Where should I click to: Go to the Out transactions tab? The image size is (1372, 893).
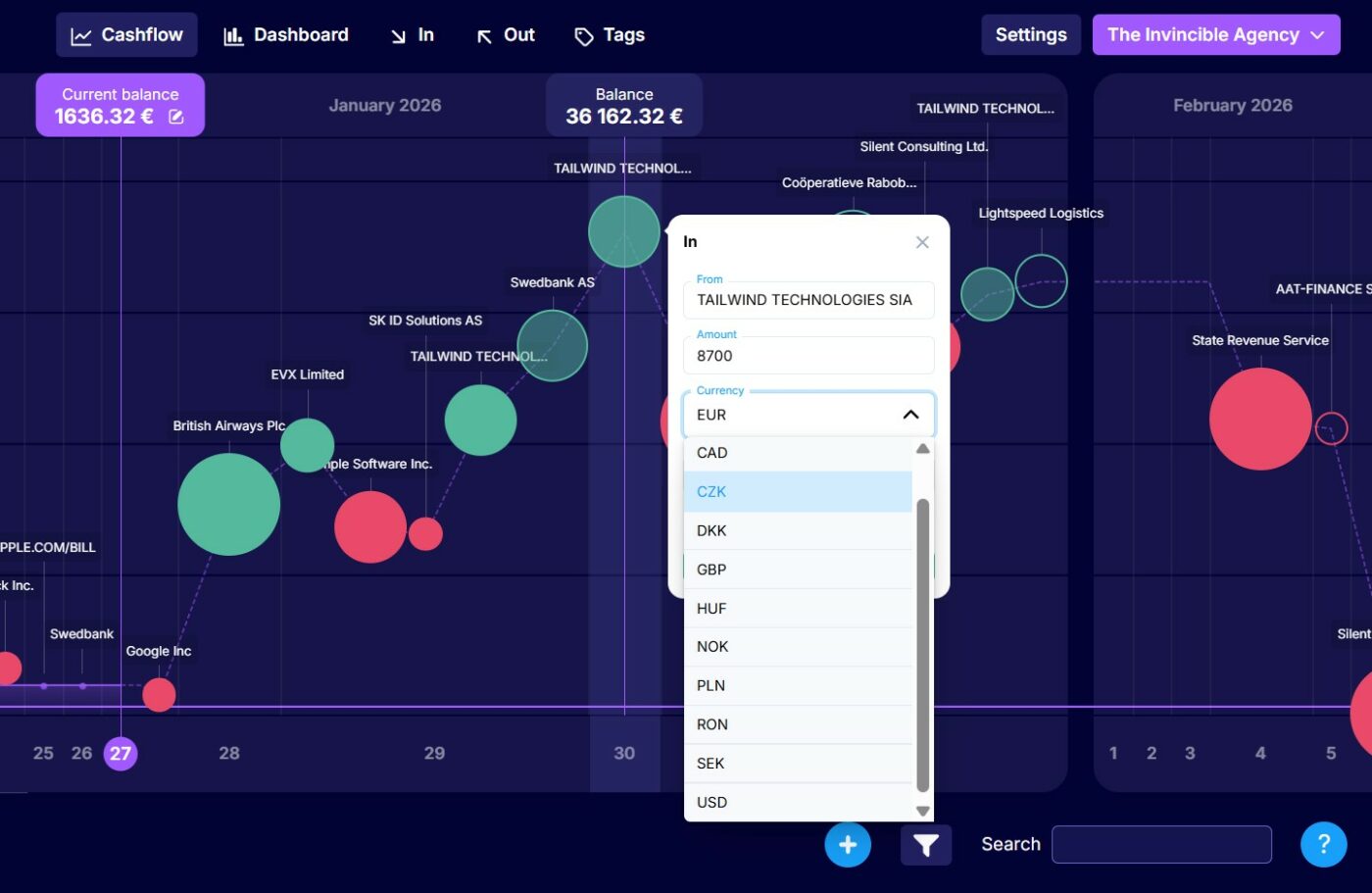[x=506, y=35]
